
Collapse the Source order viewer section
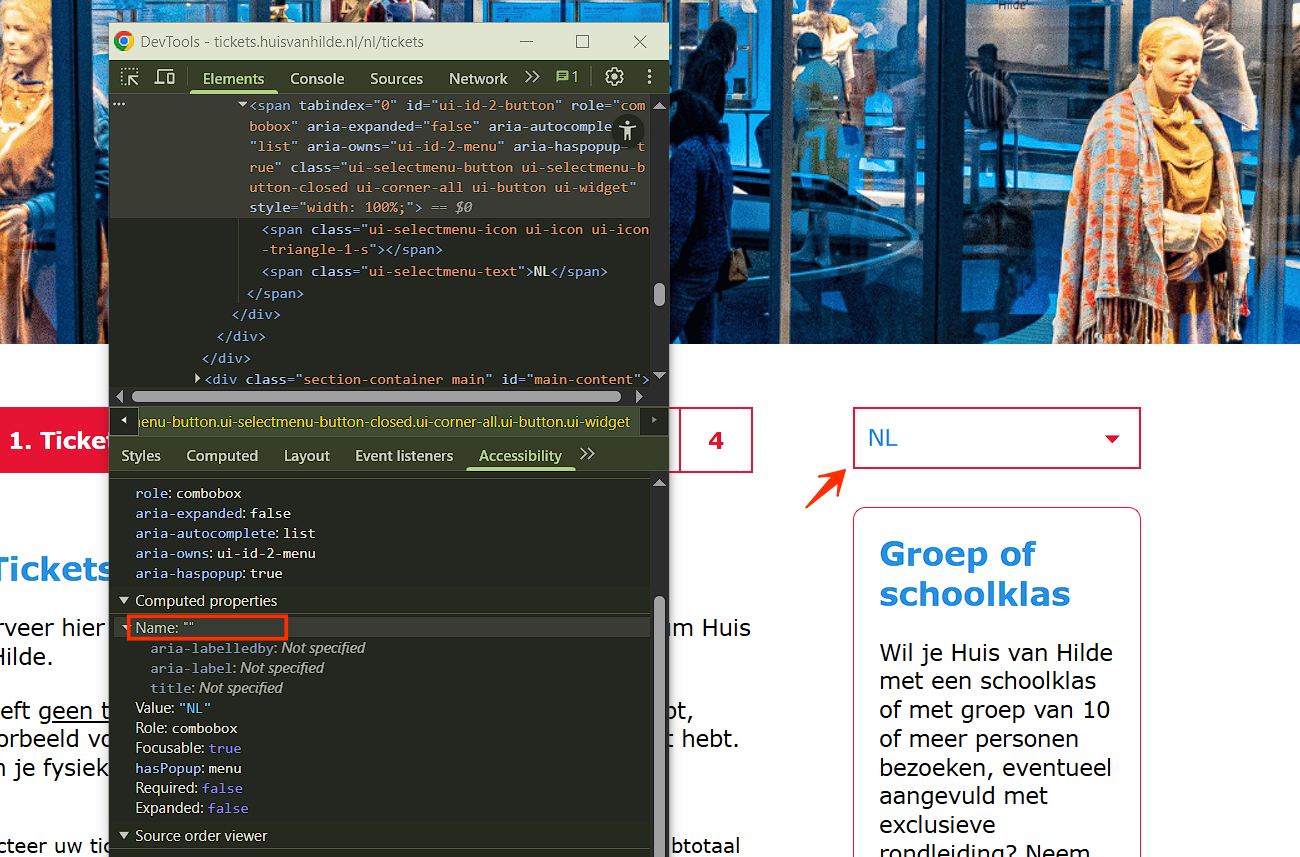[x=125, y=836]
